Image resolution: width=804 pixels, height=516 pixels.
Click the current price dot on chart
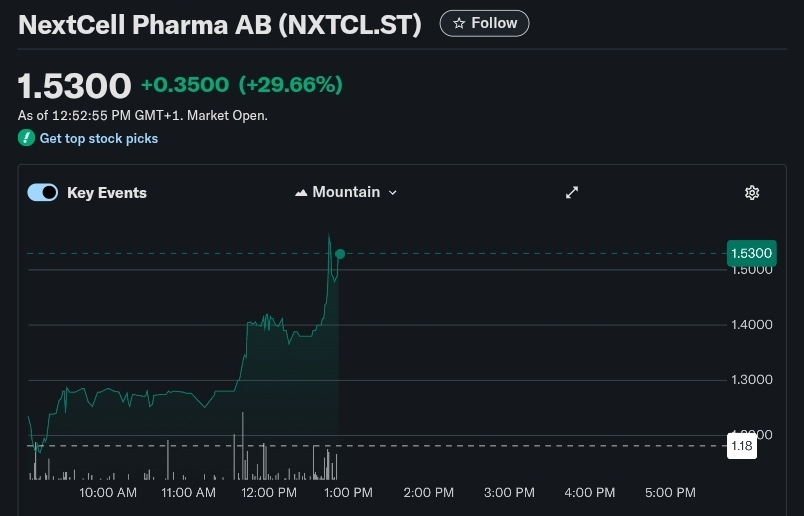[340, 254]
